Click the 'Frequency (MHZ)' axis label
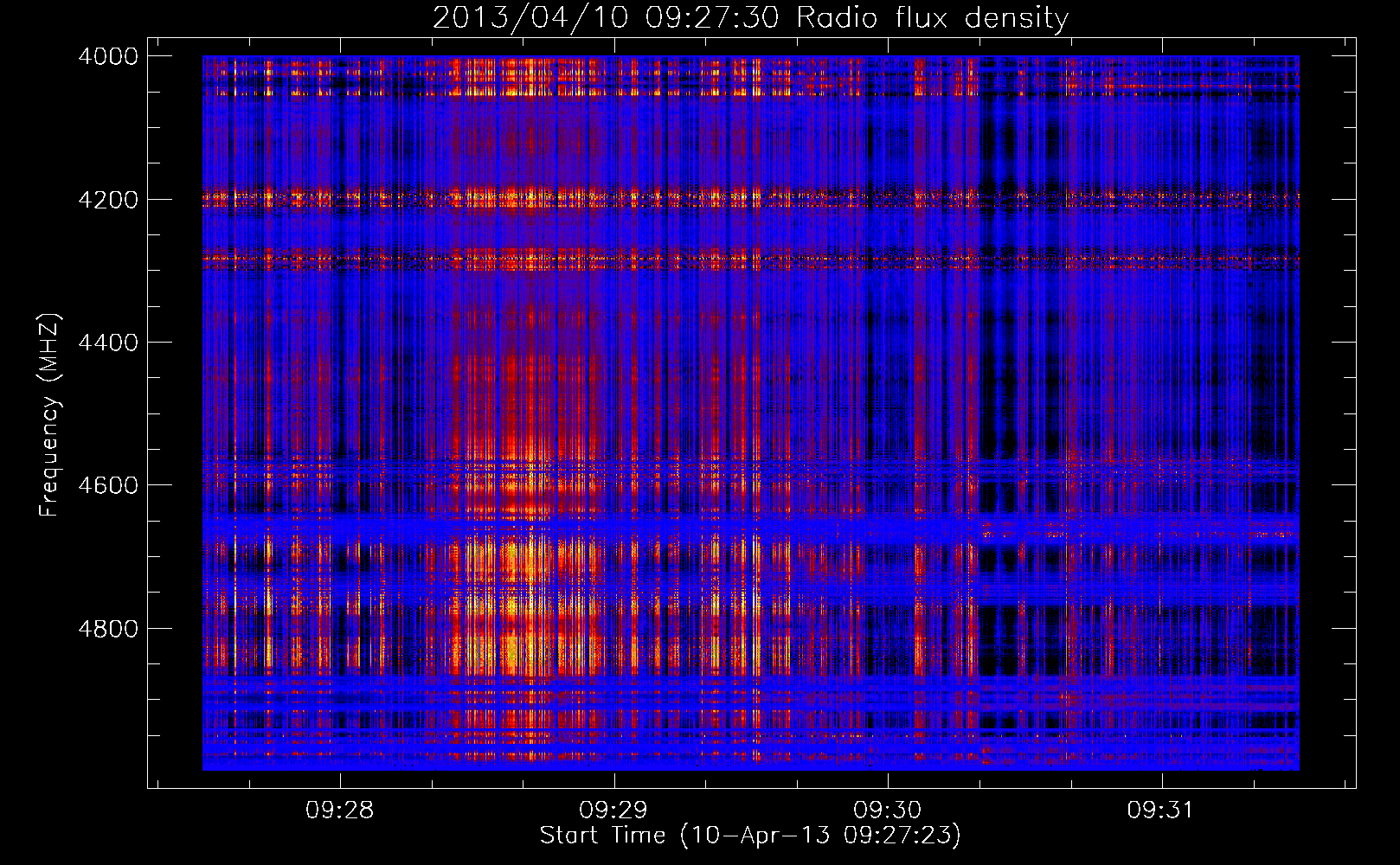Screen dimensions: 1400x865 [49, 415]
